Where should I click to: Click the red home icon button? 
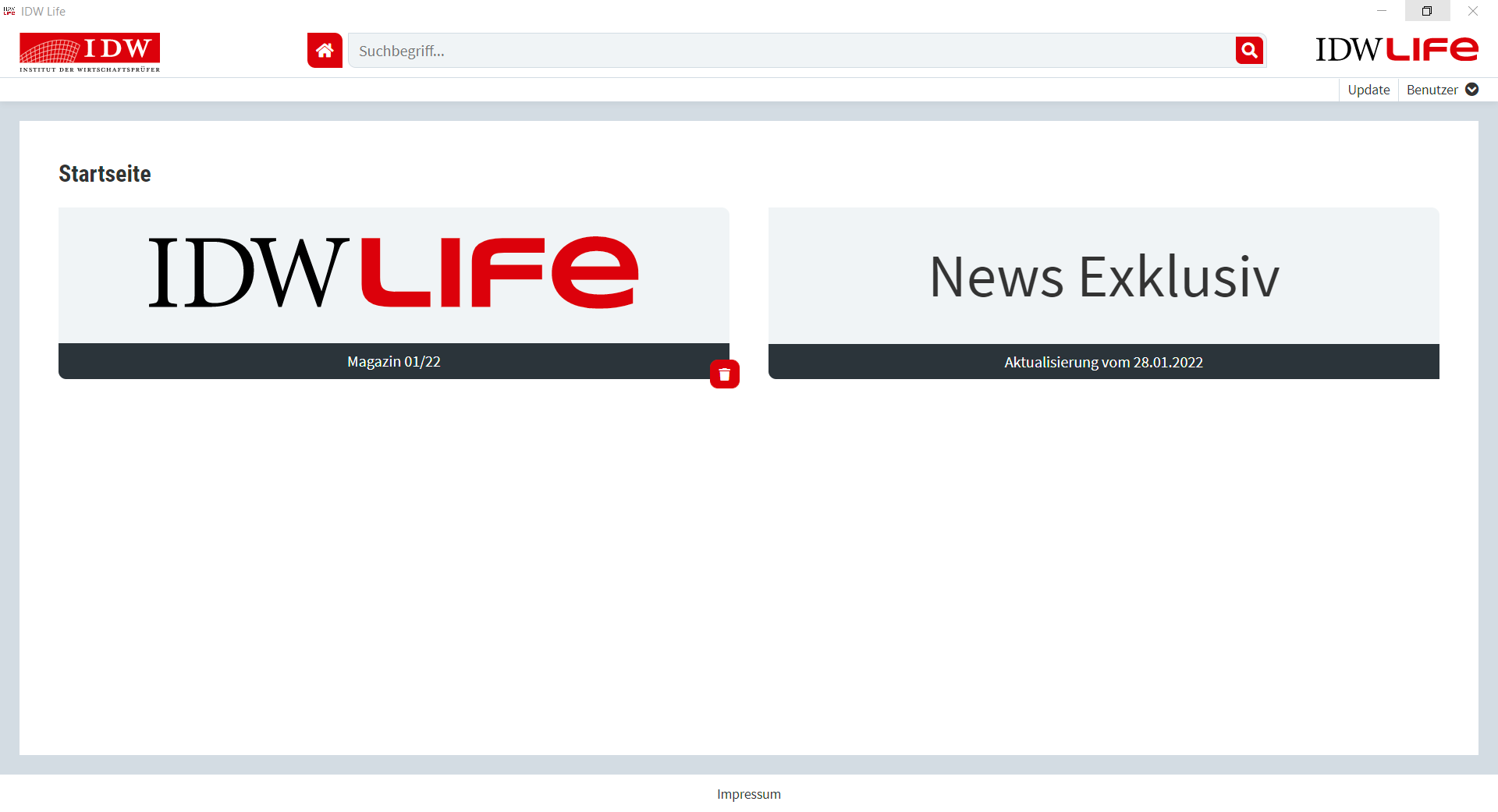pyautogui.click(x=325, y=51)
